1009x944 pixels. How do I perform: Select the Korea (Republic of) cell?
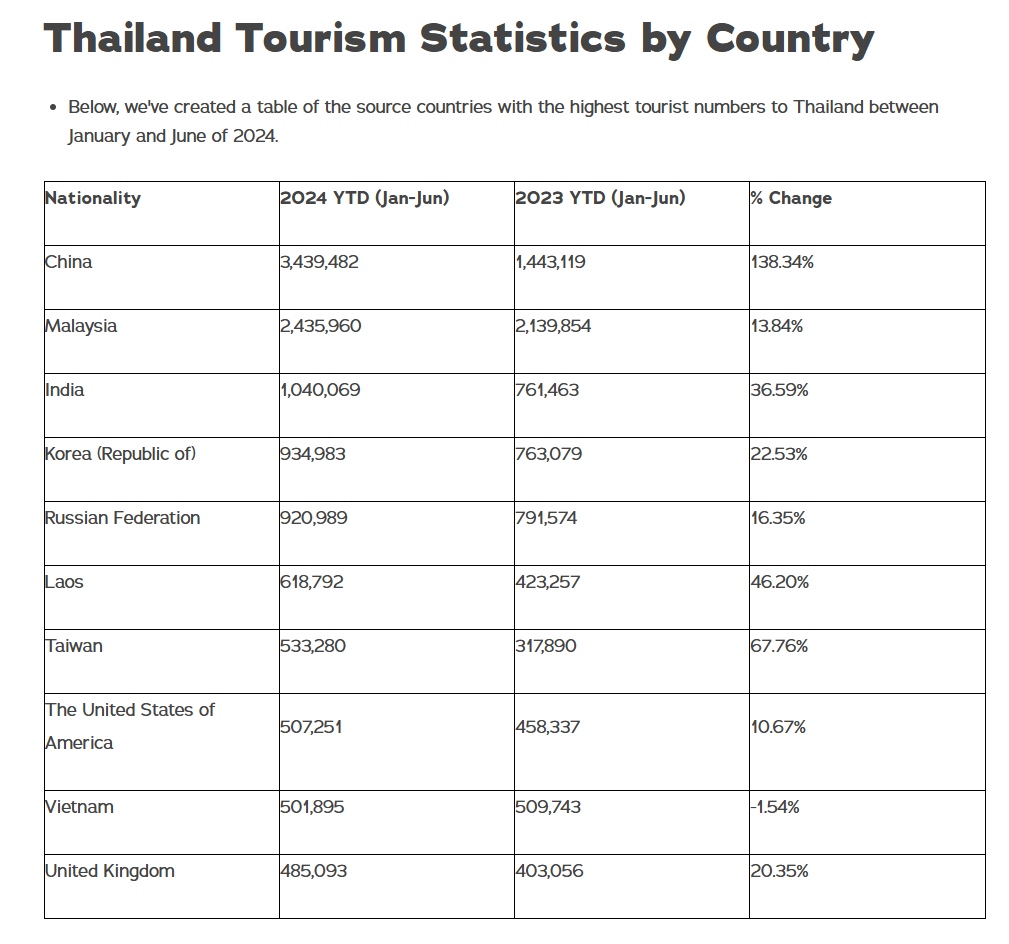[121, 454]
